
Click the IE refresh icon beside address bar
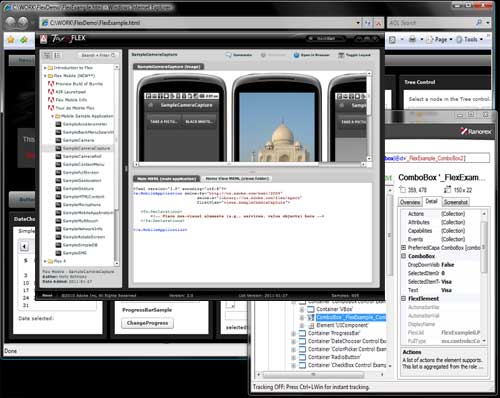coord(368,23)
